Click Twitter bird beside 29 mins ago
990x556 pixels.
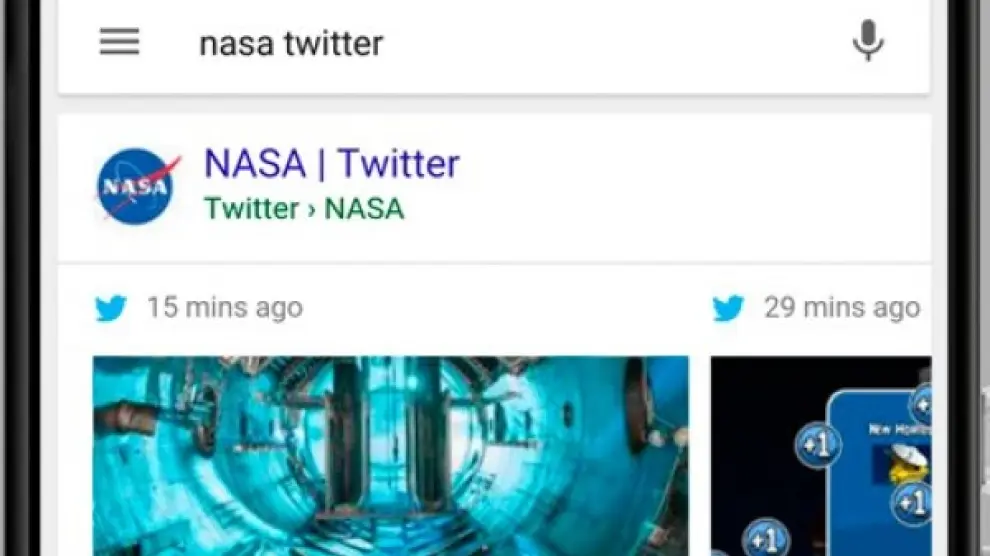pyautogui.click(x=728, y=308)
